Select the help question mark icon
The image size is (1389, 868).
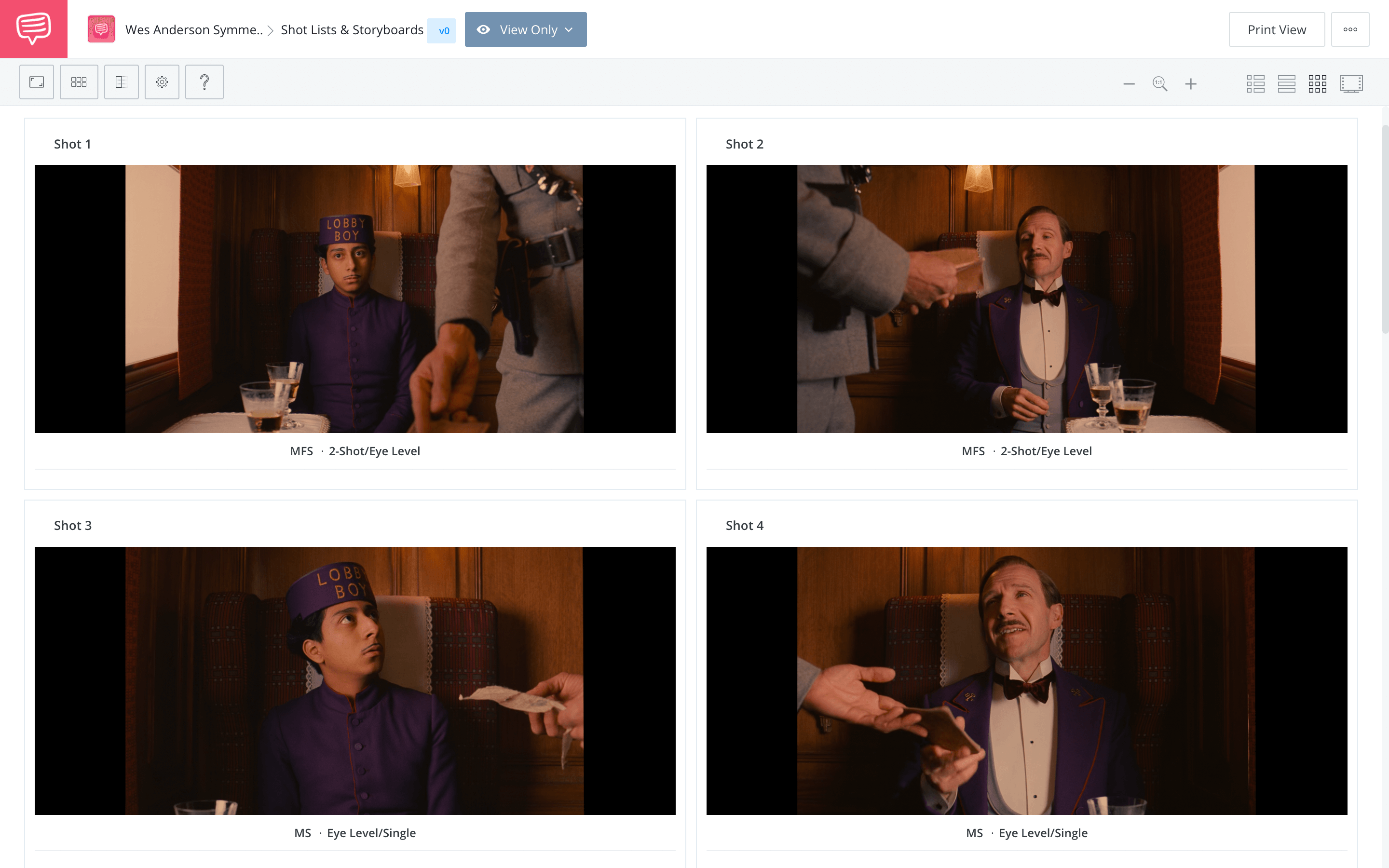[x=203, y=83]
